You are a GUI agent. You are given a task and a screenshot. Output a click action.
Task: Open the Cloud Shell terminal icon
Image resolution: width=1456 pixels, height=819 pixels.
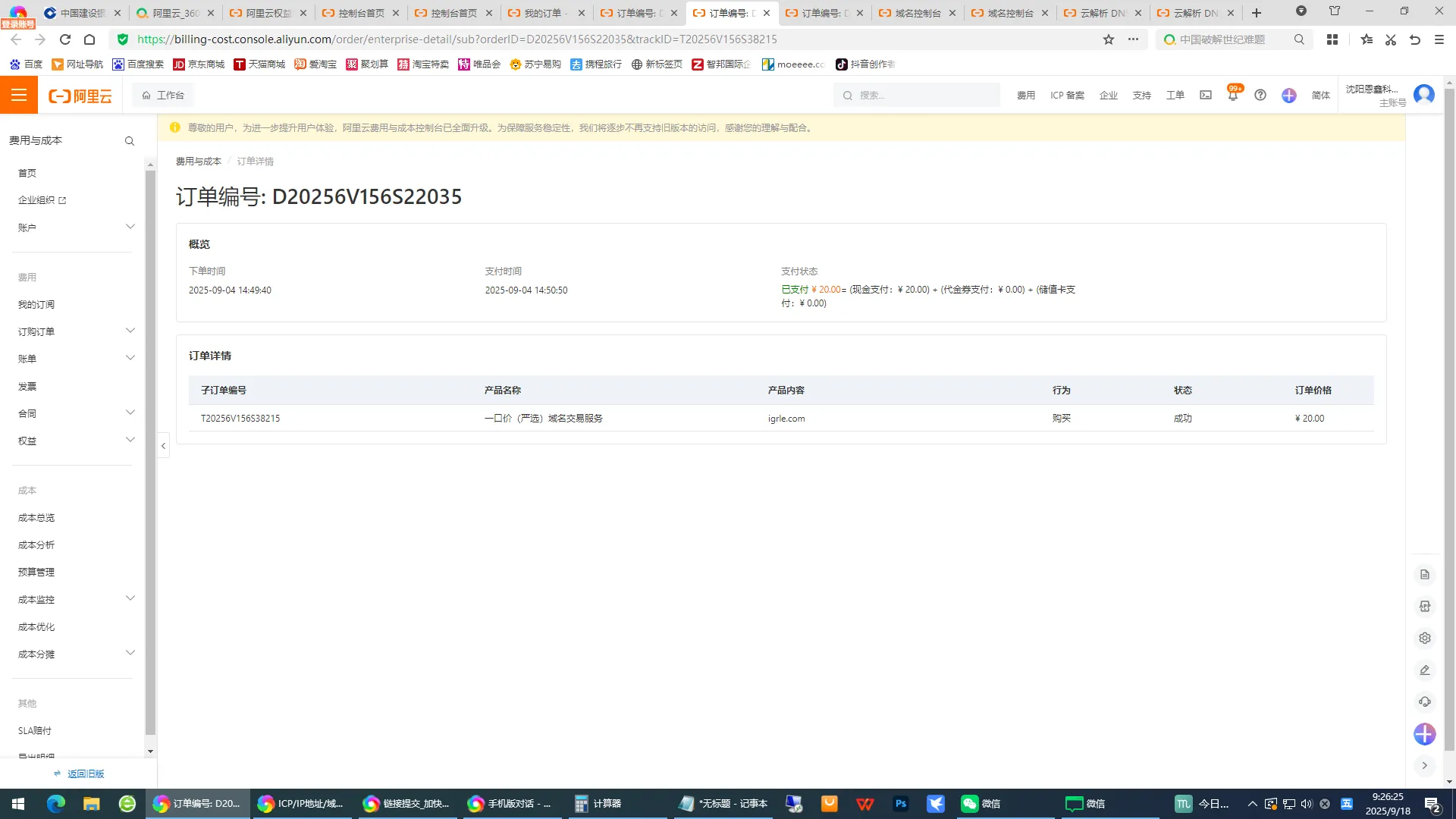tap(1206, 95)
